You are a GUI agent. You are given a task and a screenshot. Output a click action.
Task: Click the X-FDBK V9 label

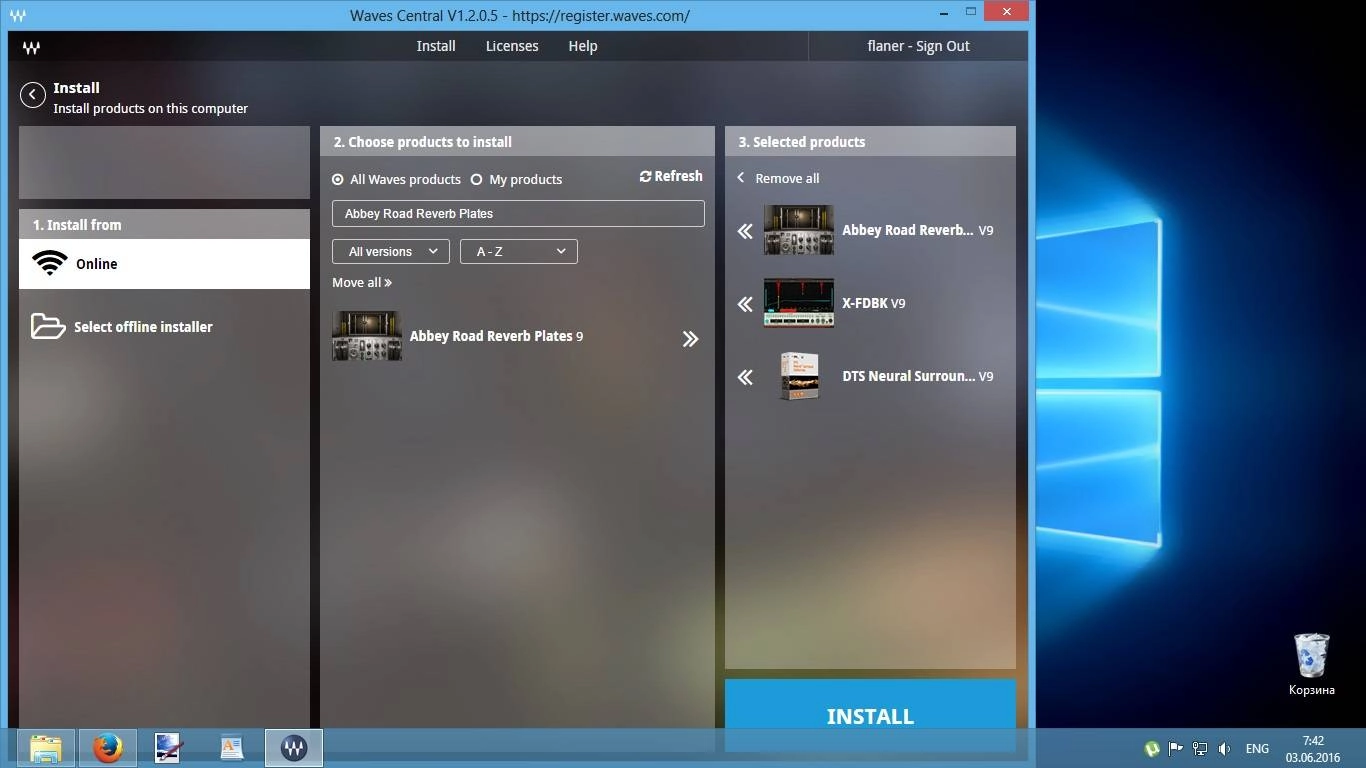(874, 303)
